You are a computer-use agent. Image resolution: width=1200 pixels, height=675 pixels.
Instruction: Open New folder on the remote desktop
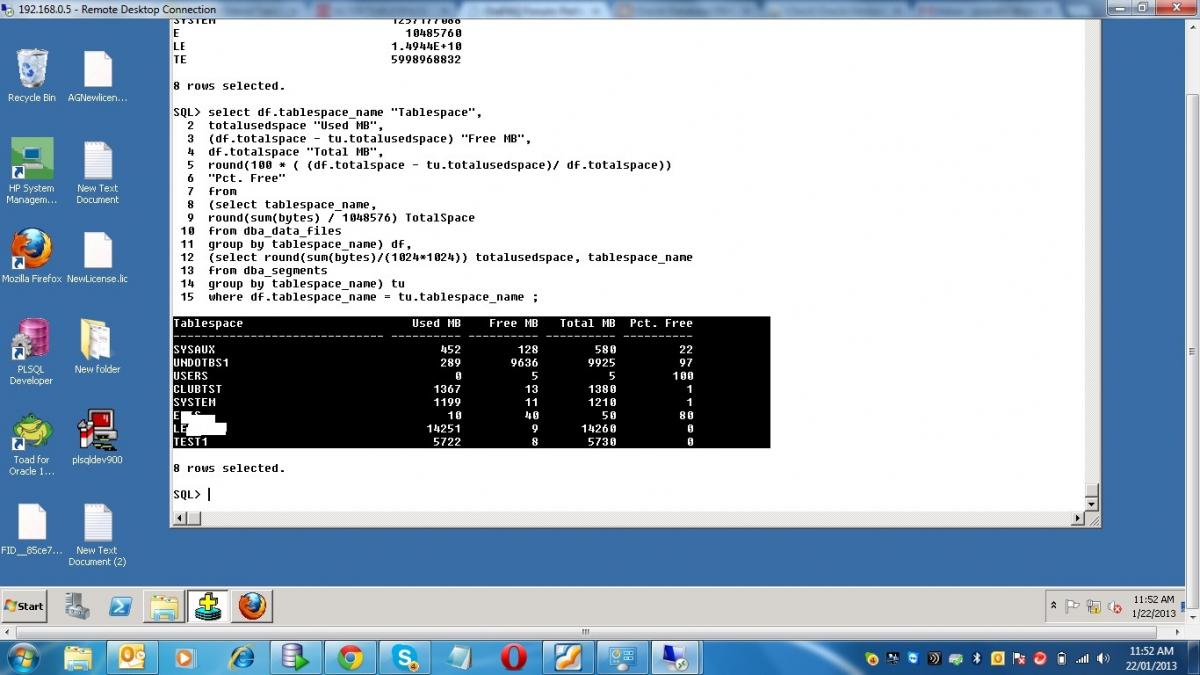[x=97, y=341]
